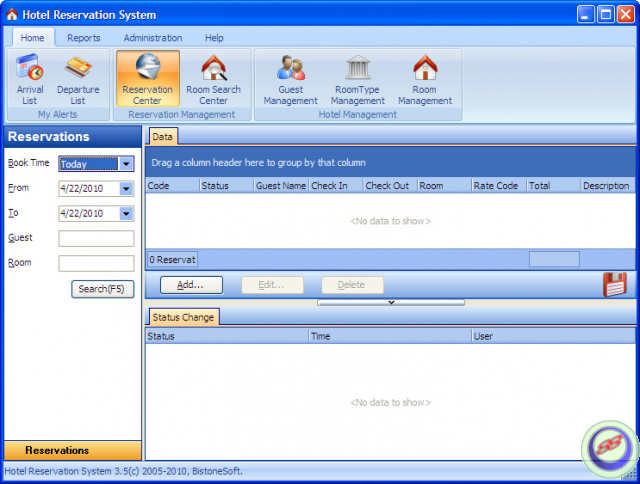Image resolution: width=640 pixels, height=484 pixels.
Task: Open Room Management
Action: [425, 79]
